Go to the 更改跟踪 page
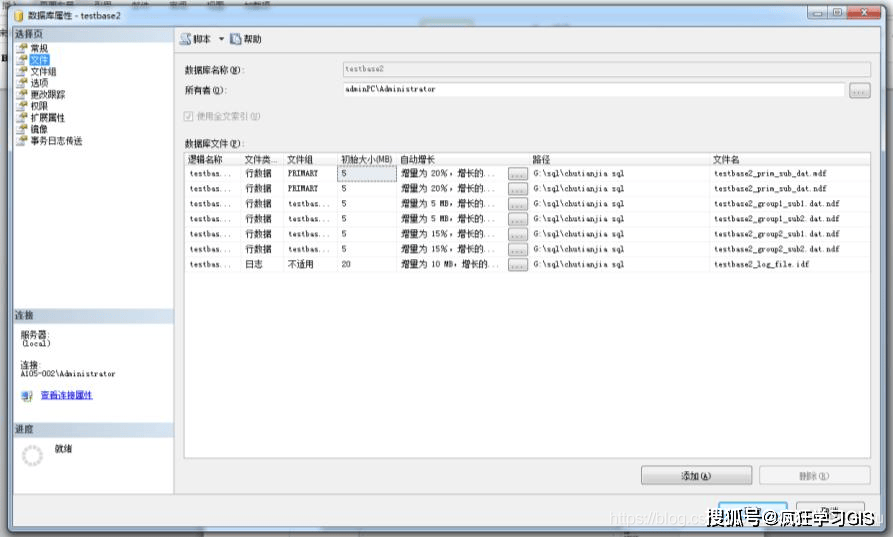The width and height of the screenshot is (893, 537). [x=47, y=95]
